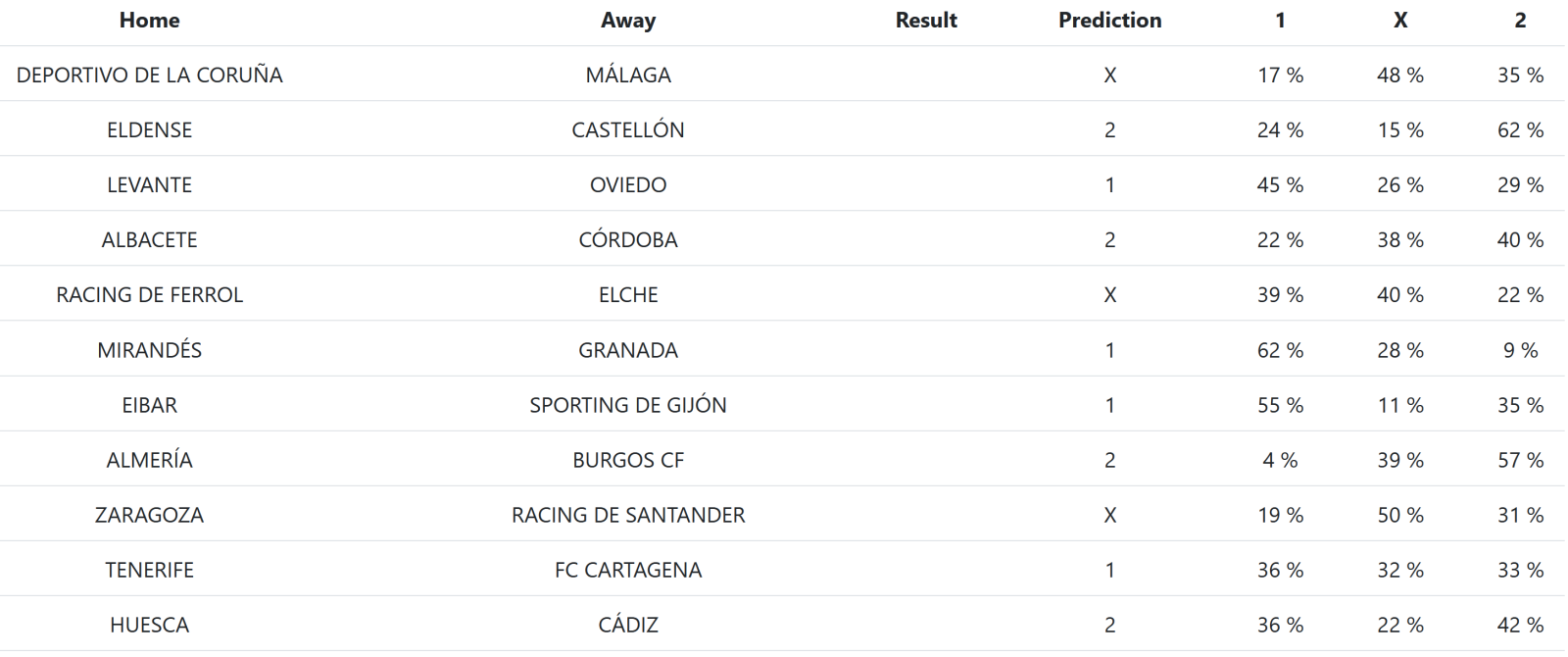This screenshot has height=657, width=1568.
Task: Select Racing de Ferrol team name
Action: pyautogui.click(x=149, y=295)
